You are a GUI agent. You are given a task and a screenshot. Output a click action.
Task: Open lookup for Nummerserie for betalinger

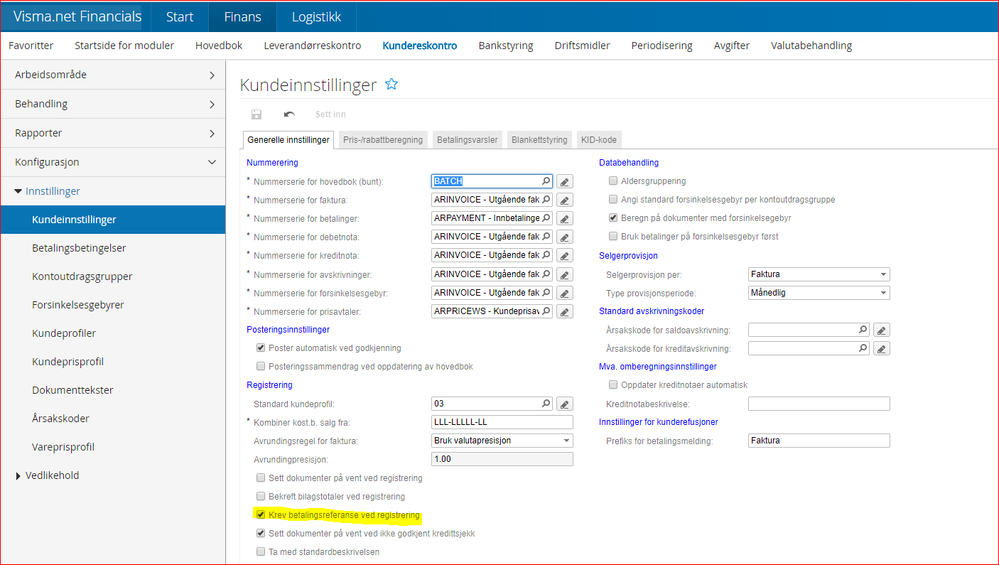(546, 218)
